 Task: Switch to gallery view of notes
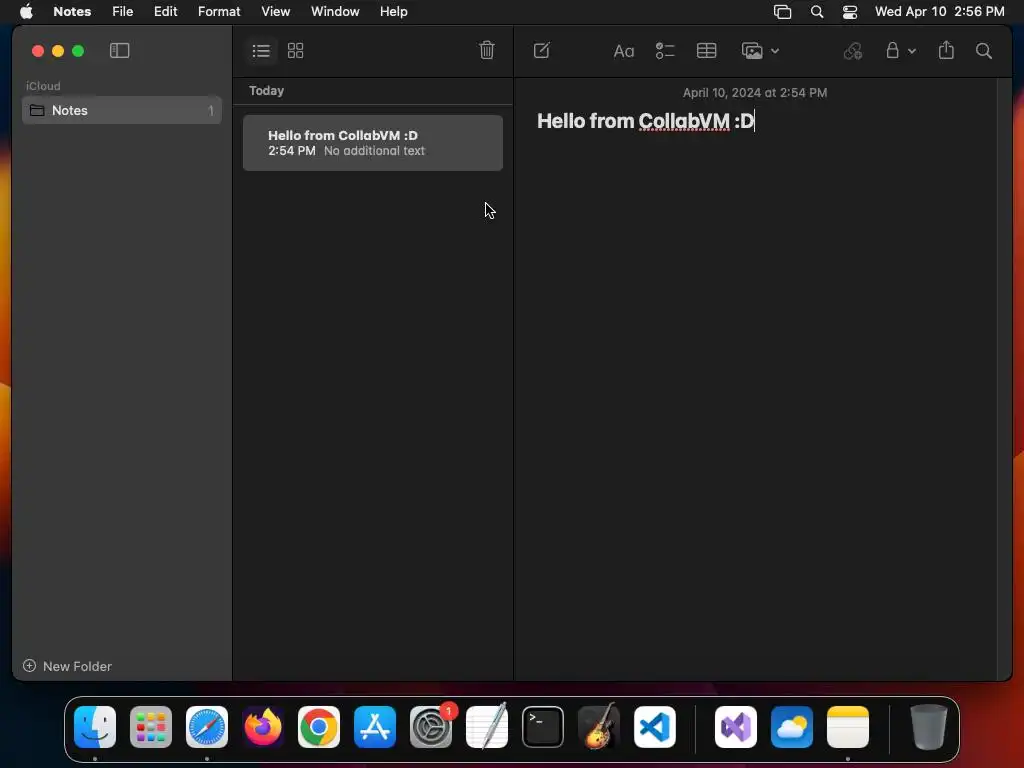pyautogui.click(x=296, y=50)
